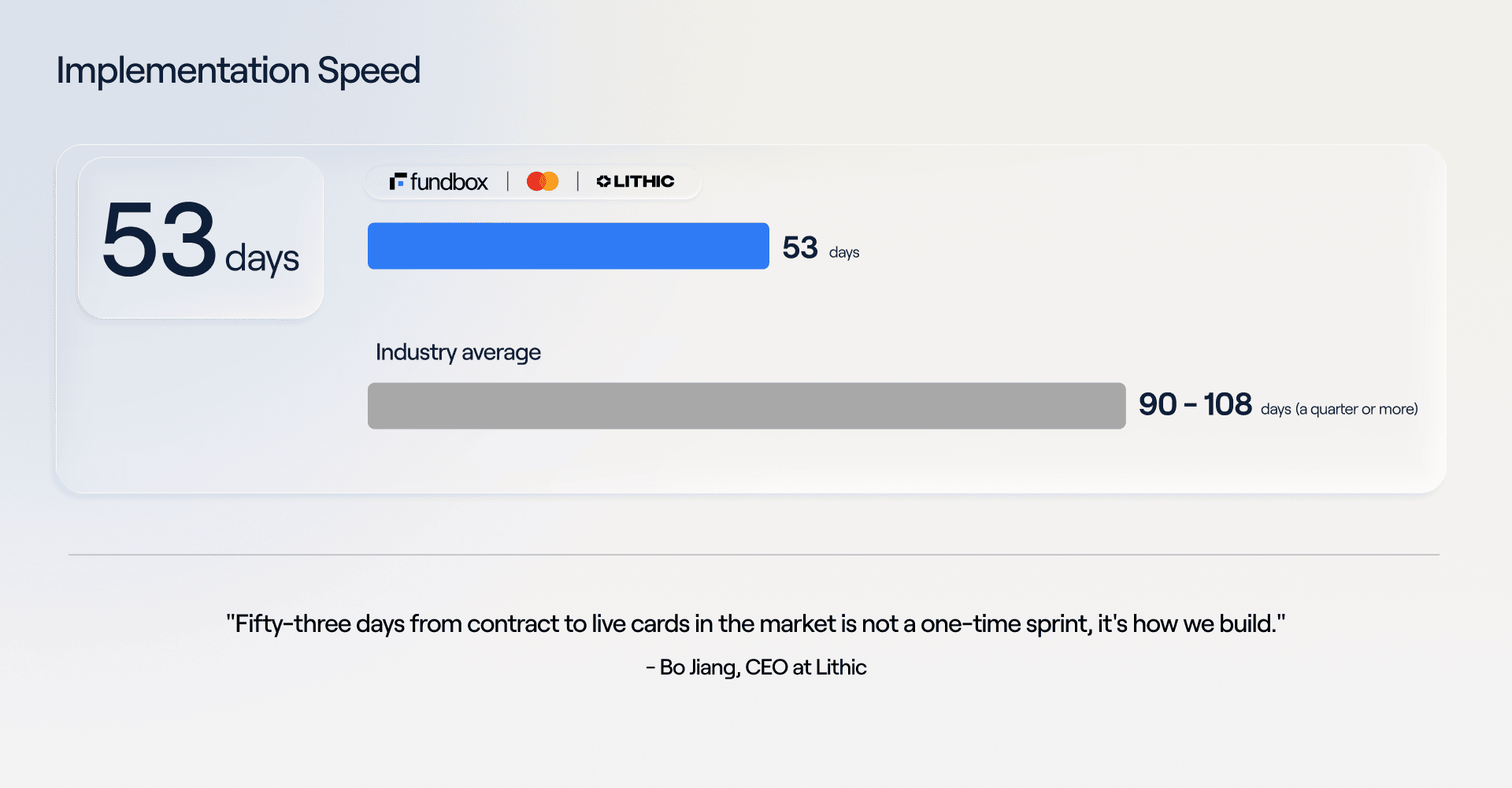This screenshot has height=788, width=1512.
Task: Click the Bo Jiang attribution line
Action: coord(756,667)
